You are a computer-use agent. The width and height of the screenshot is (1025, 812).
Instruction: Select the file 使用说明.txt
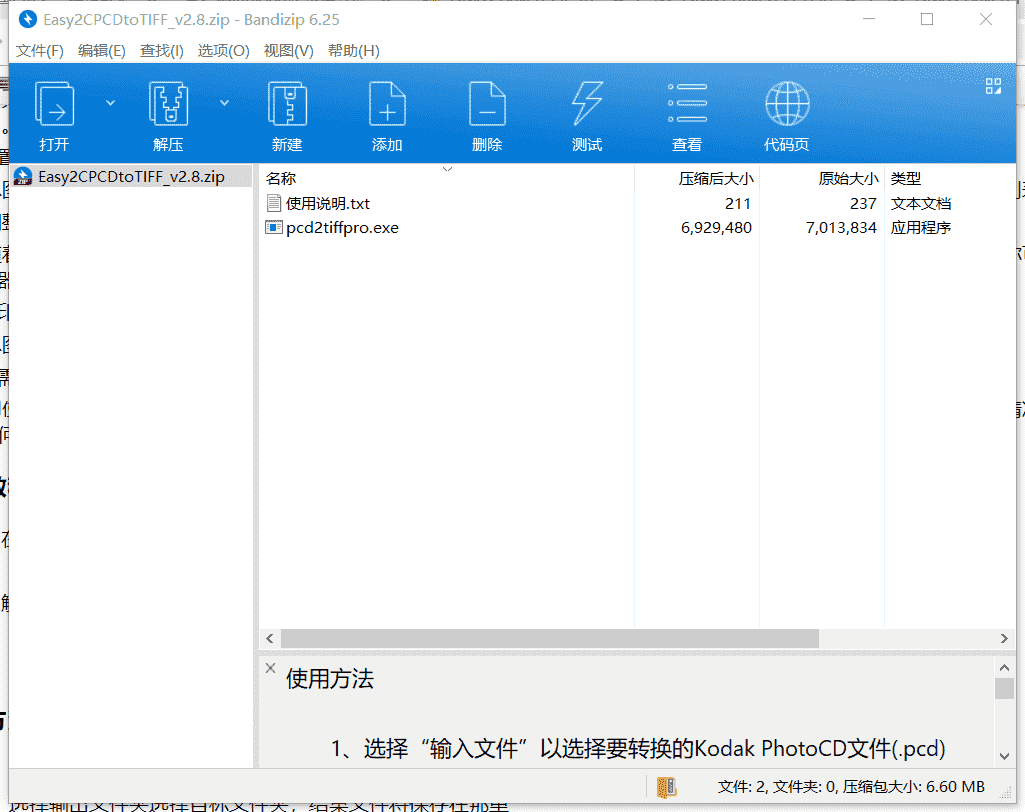coord(328,204)
